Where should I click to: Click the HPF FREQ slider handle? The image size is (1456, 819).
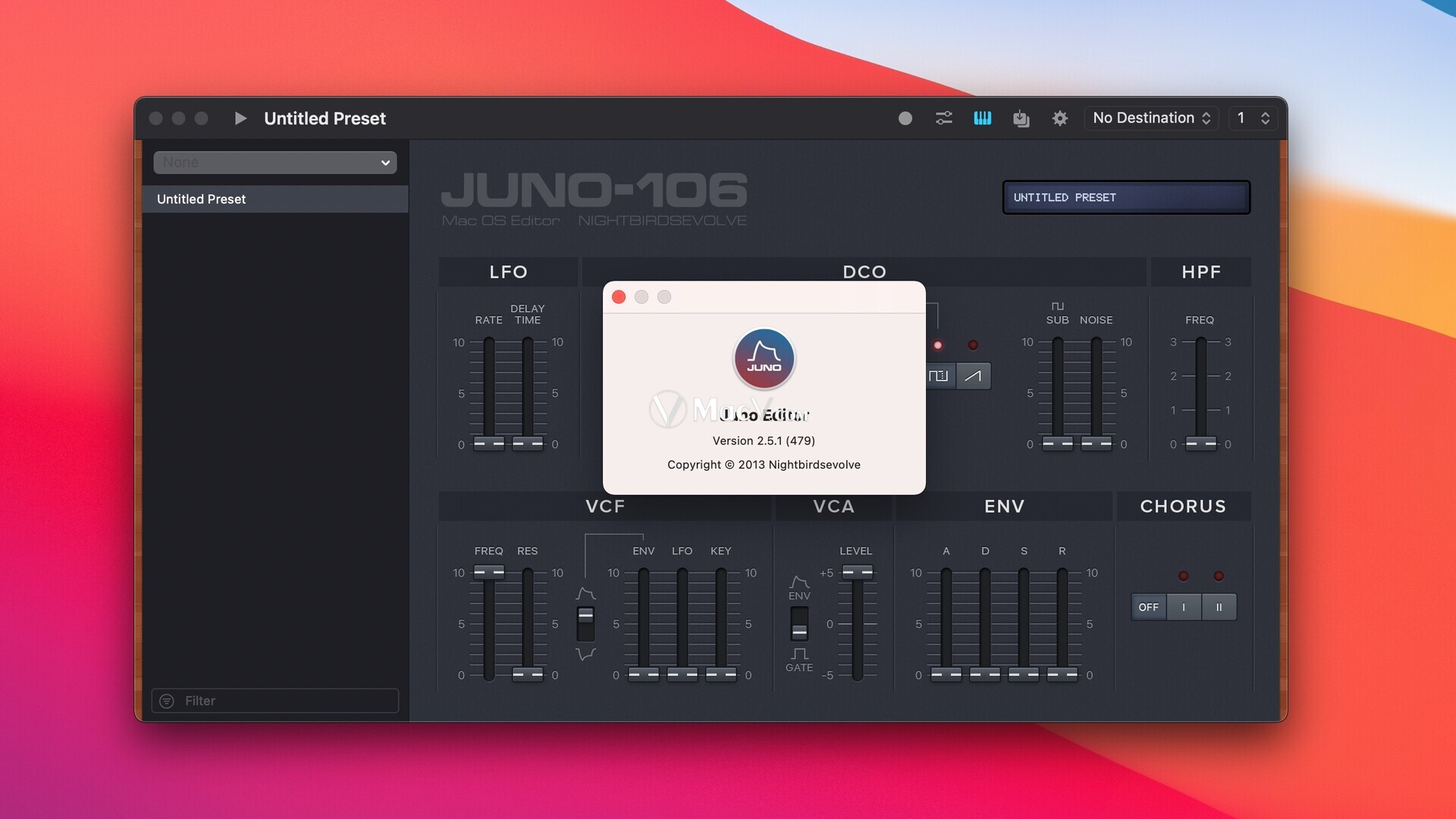coord(1200,443)
